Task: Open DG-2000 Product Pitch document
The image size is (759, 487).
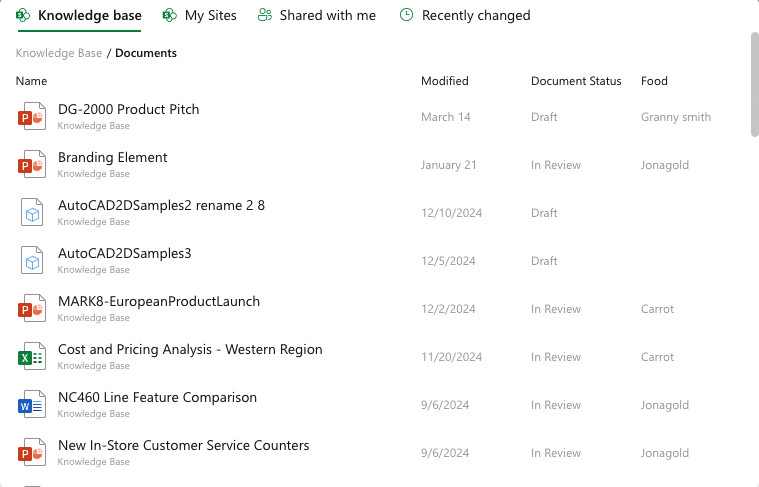Action: (x=128, y=110)
